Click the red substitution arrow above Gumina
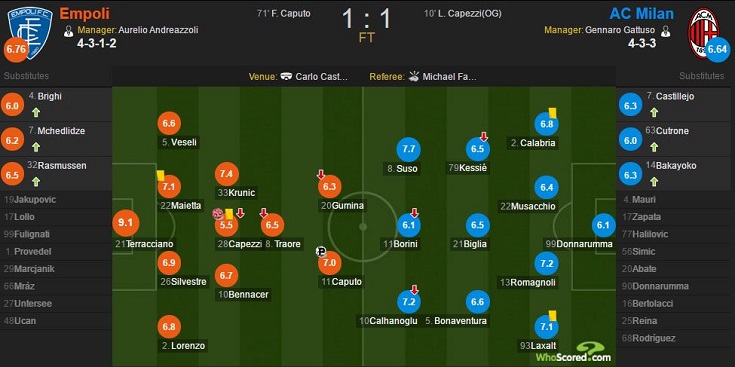The width and height of the screenshot is (735, 367). pos(321,175)
